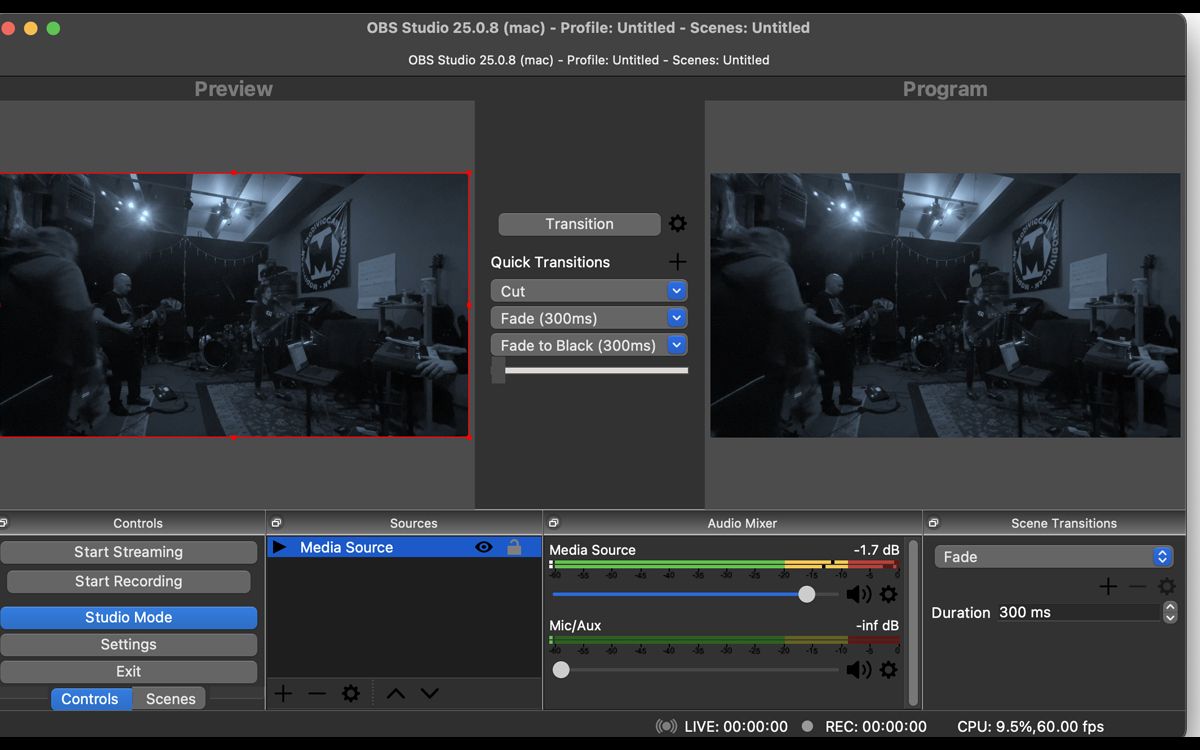Screen dimensions: 1200x750
Task: Toggle Studio Mode button
Action: coord(128,617)
